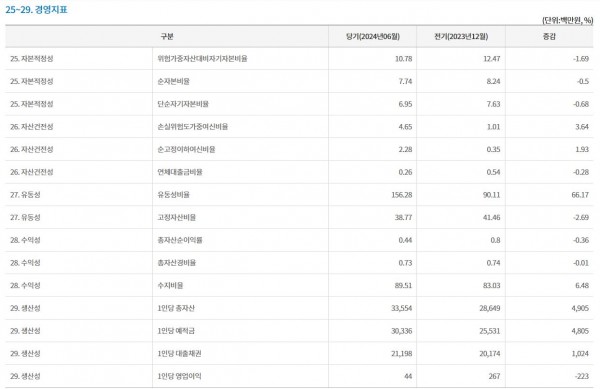Screen dimensions: 600x389
Task: Select the 1인당 총자산 row label
Action: tap(176, 308)
